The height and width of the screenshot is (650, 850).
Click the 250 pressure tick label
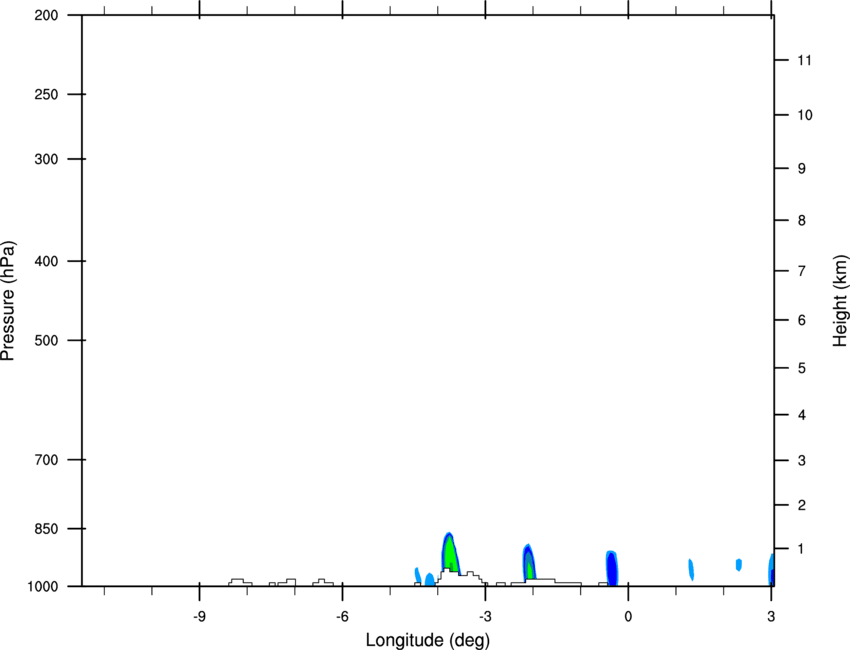[x=46, y=94]
